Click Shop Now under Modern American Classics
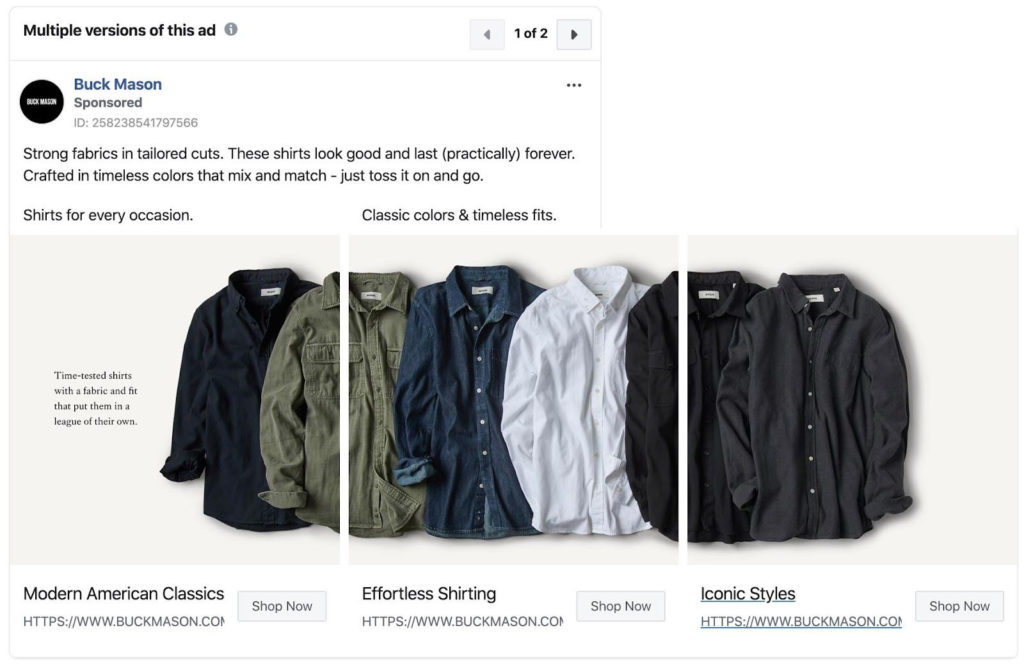 click(282, 606)
